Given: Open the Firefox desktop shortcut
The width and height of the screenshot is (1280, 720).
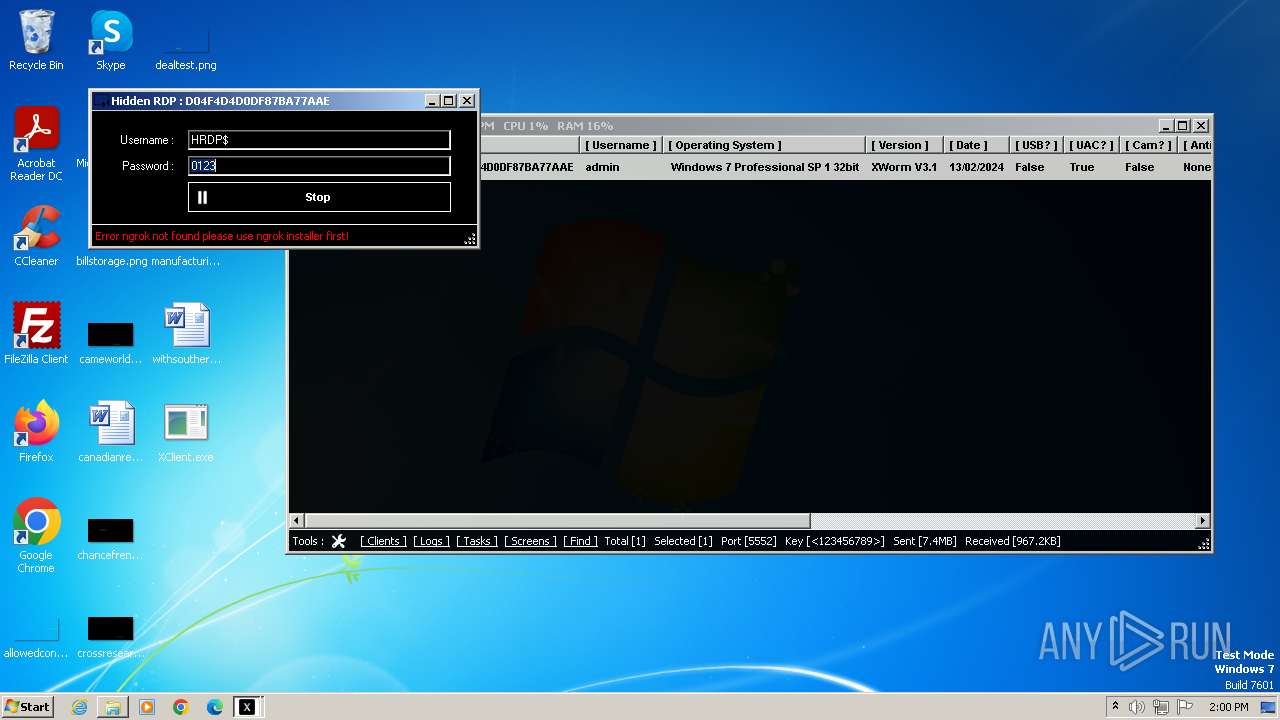Looking at the screenshot, I should [36, 432].
